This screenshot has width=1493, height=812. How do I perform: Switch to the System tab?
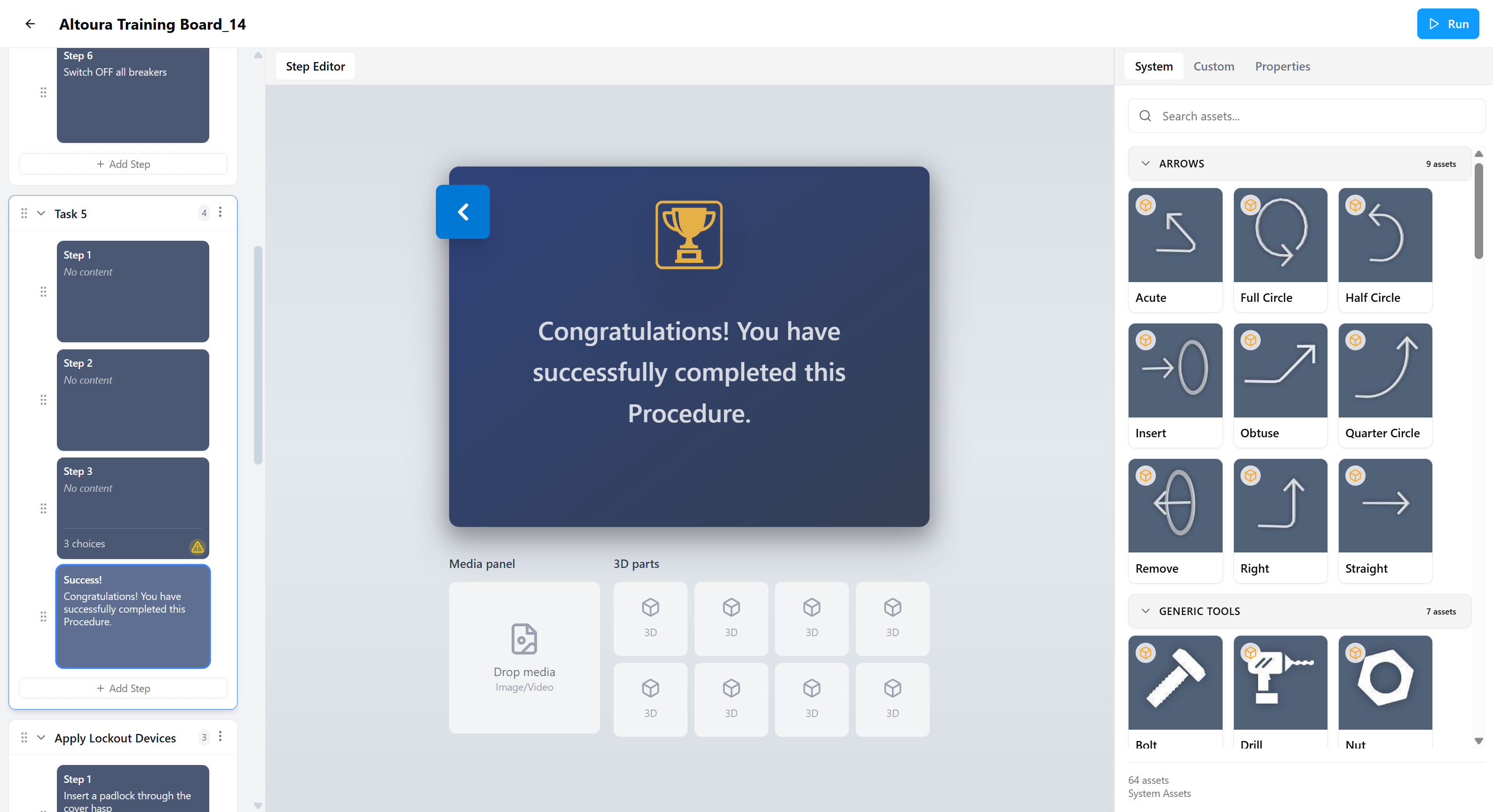click(x=1153, y=66)
